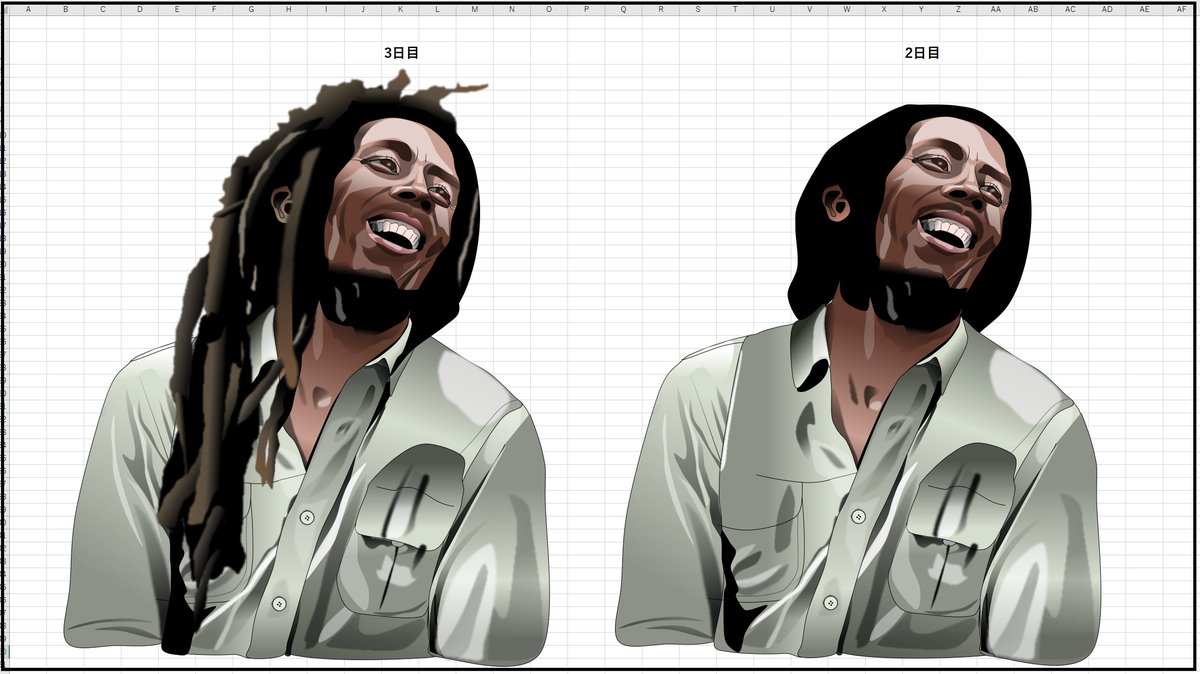Select column U header
The image size is (1200, 674).
[772, 9]
